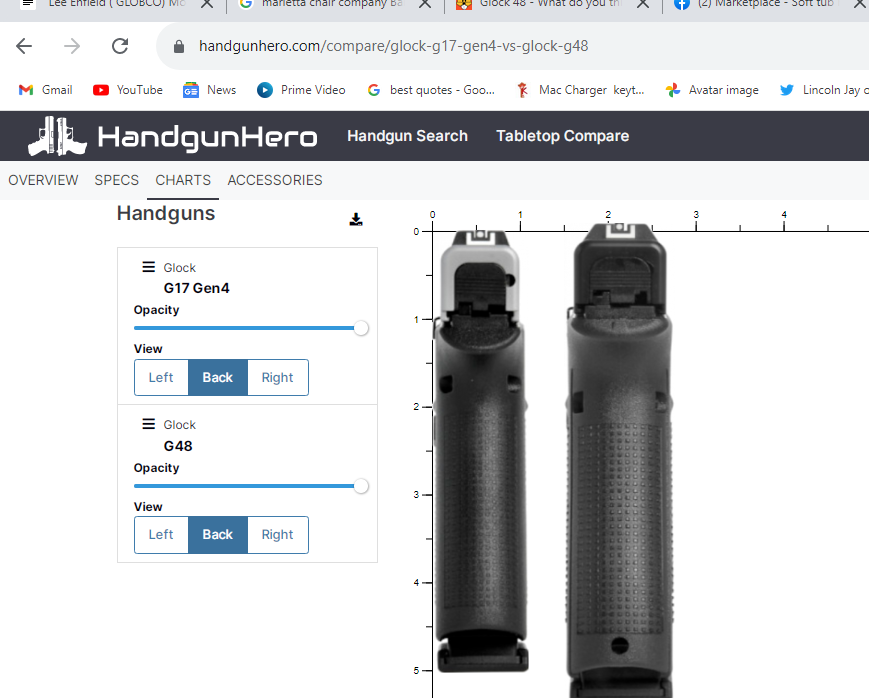Viewport: 869px width, 698px height.
Task: Open Handgun Search link
Action: (x=407, y=136)
